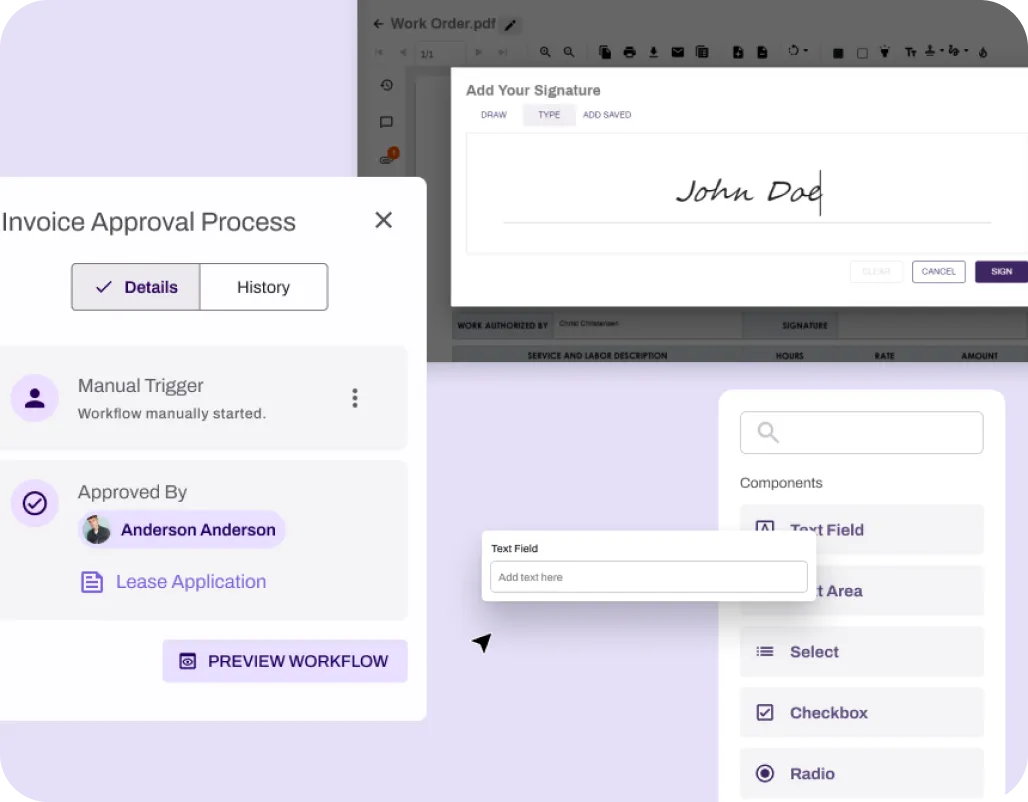Viewport: 1028px width, 802px height.
Task: Open the comments sidebar icon
Action: coord(387,122)
